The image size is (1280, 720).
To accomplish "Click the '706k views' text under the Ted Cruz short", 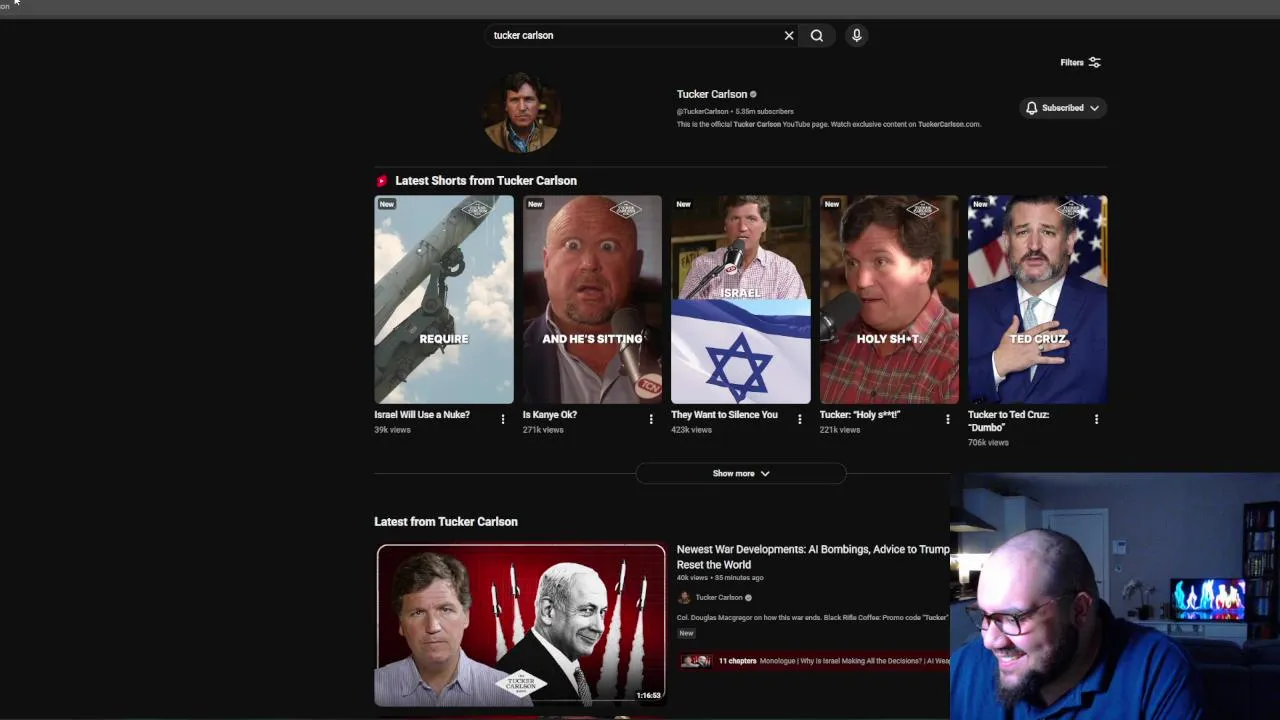I will 988,443.
